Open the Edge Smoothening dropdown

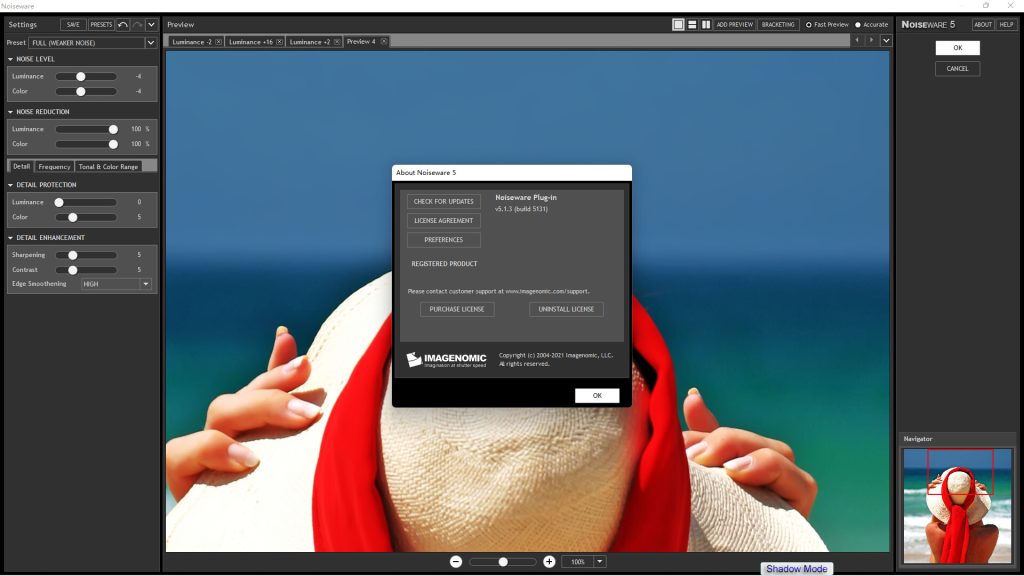pyautogui.click(x=145, y=284)
